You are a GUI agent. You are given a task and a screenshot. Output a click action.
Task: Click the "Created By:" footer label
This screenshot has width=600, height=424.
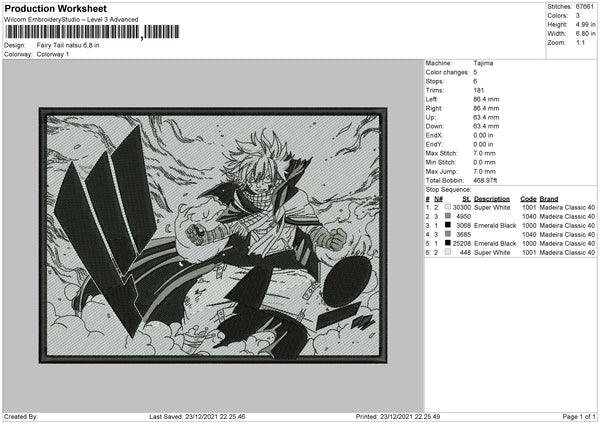[21, 417]
